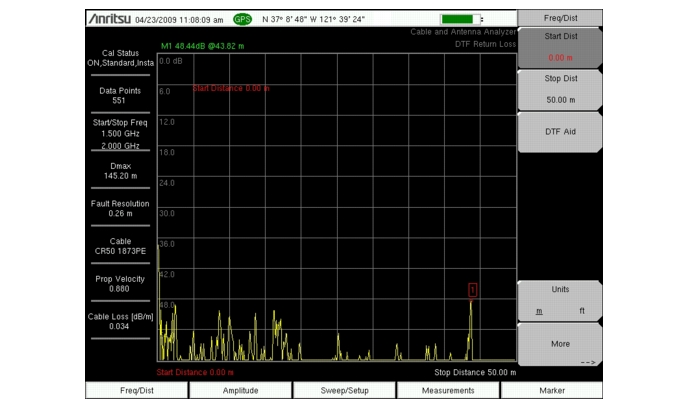The image size is (689, 408).
Task: Open the Marker menu
Action: tap(552, 390)
